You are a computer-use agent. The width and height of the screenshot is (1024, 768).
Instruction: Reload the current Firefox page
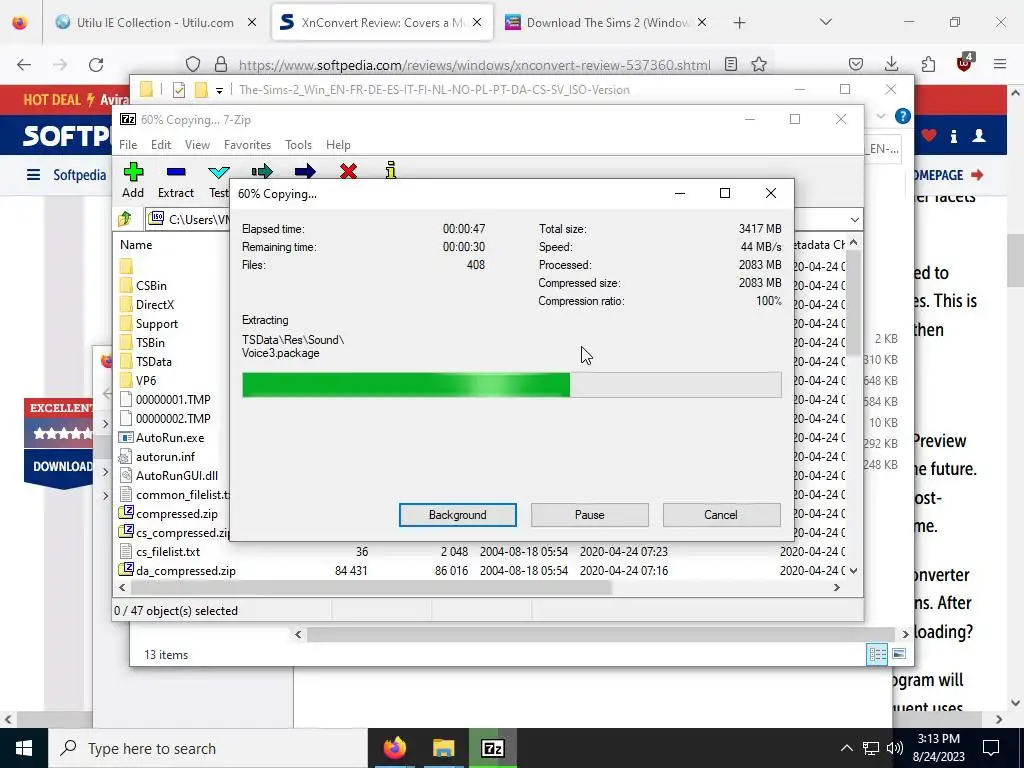pyautogui.click(x=96, y=64)
